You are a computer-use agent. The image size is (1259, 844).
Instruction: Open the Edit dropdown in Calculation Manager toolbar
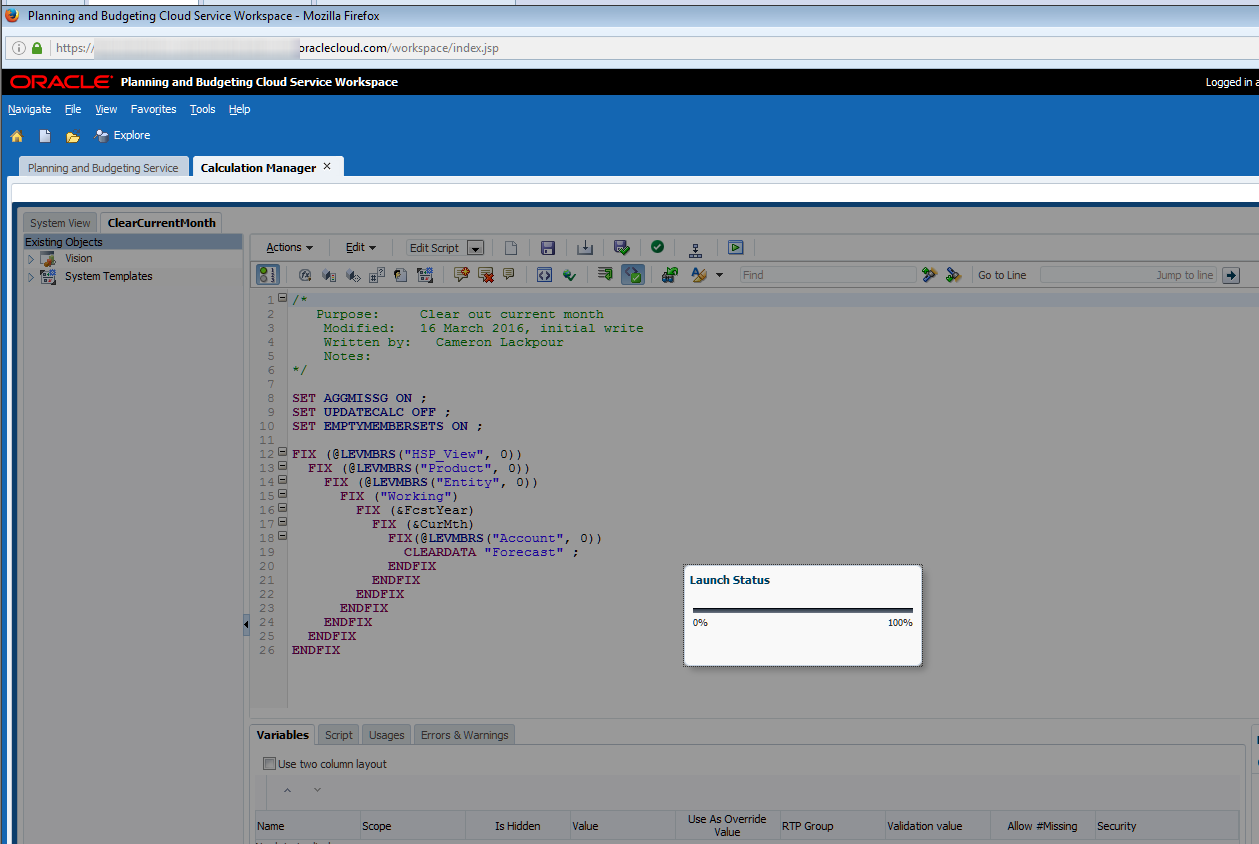(x=361, y=247)
